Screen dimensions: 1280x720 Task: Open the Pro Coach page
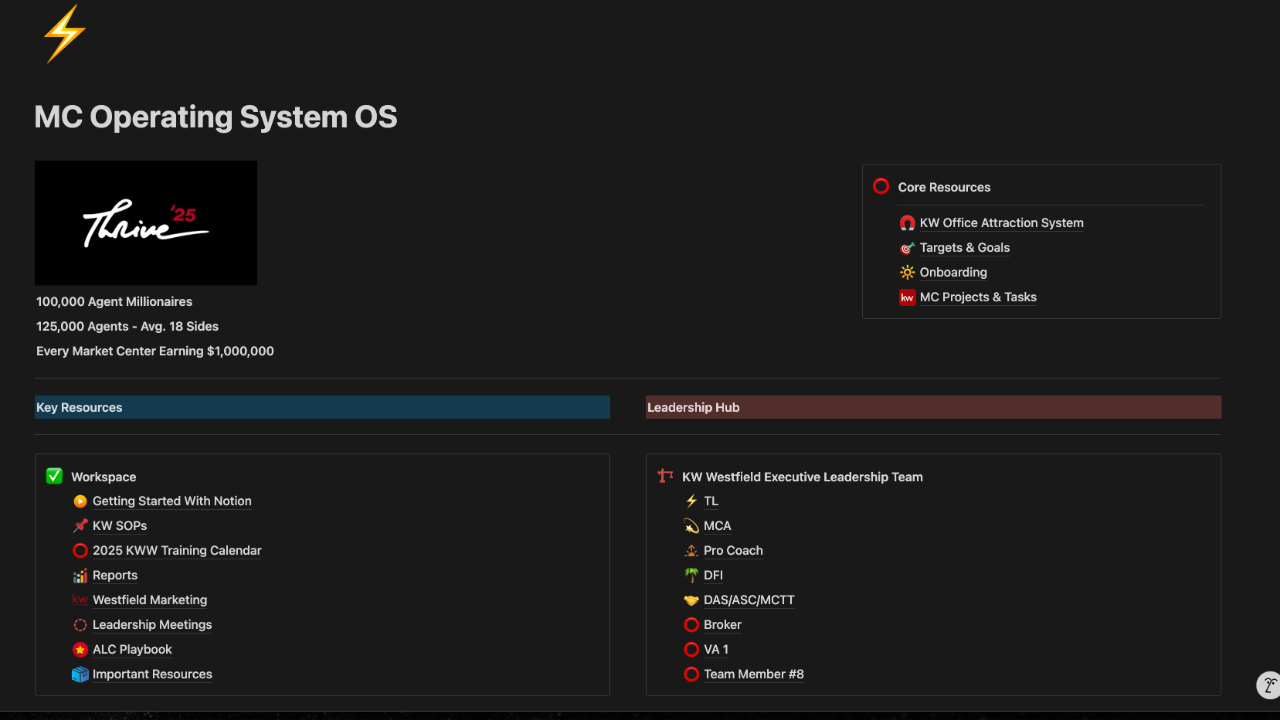pos(733,550)
